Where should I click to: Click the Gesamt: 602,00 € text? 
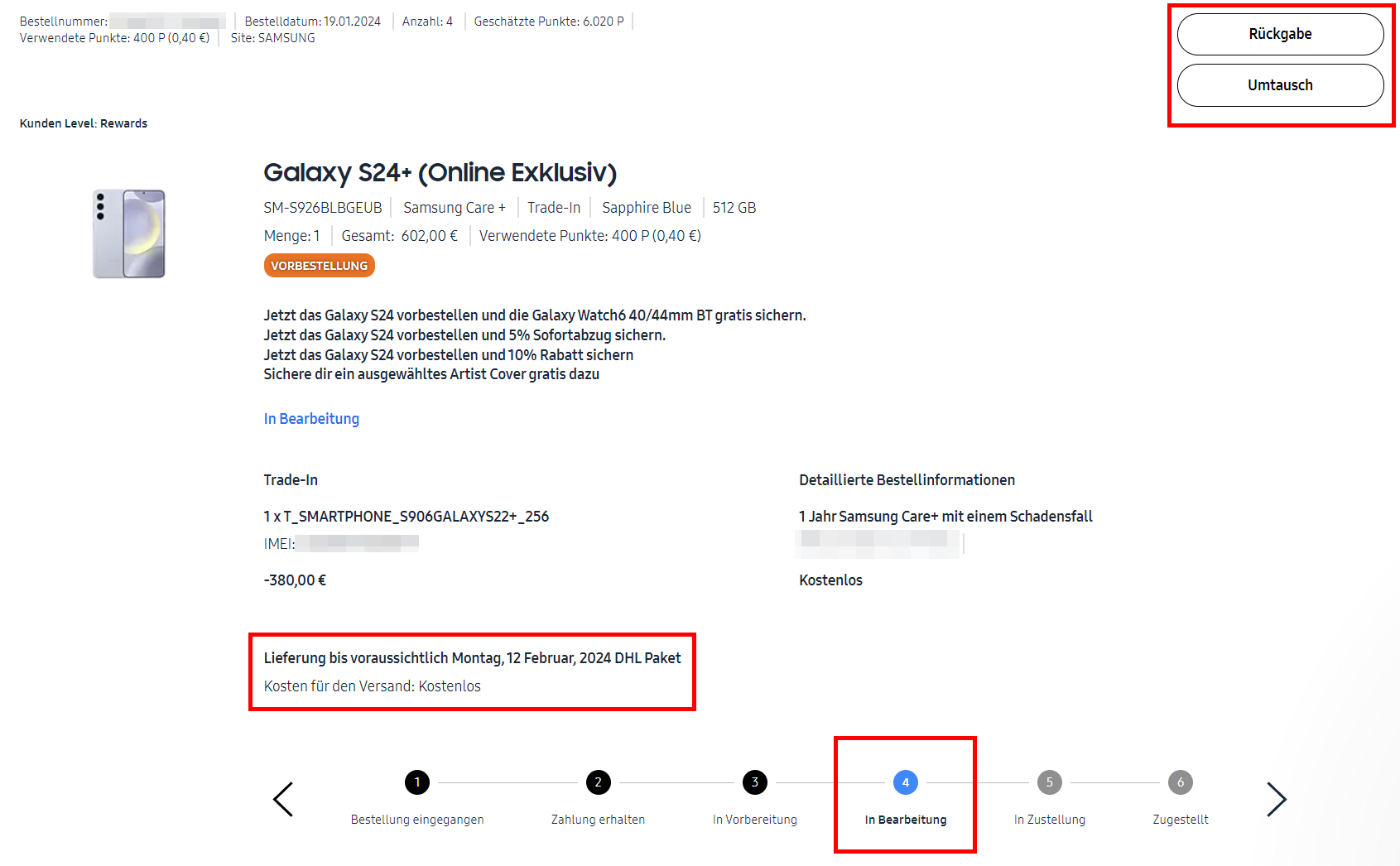tap(400, 236)
